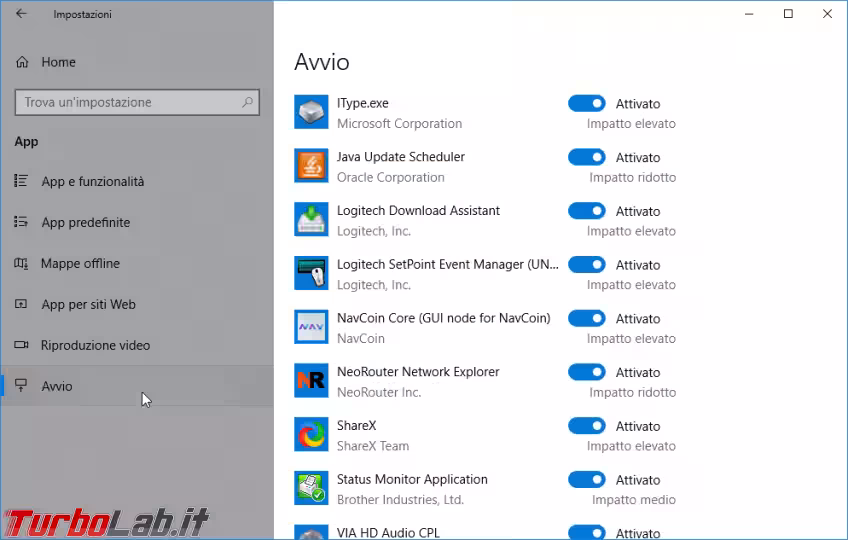Image resolution: width=848 pixels, height=540 pixels.
Task: Open Mappe offline settings page
Action: point(137,264)
